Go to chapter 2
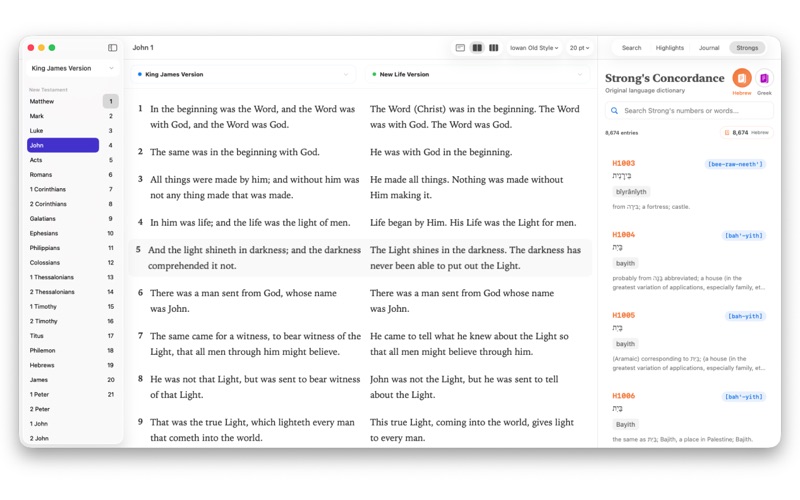Image resolution: width=800 pixels, height=500 pixels. [x=111, y=116]
